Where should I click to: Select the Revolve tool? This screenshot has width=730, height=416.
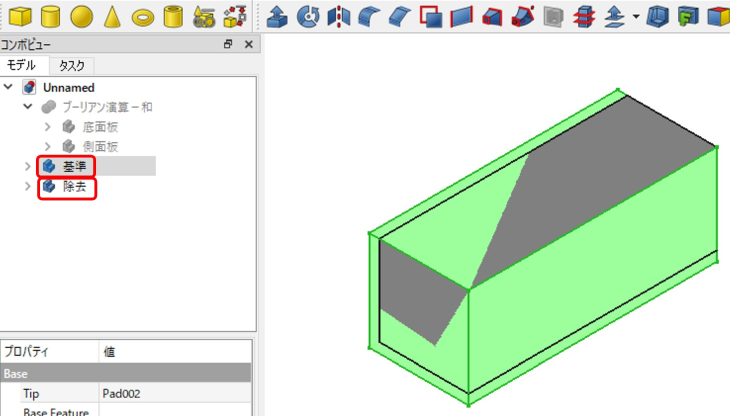(308, 17)
